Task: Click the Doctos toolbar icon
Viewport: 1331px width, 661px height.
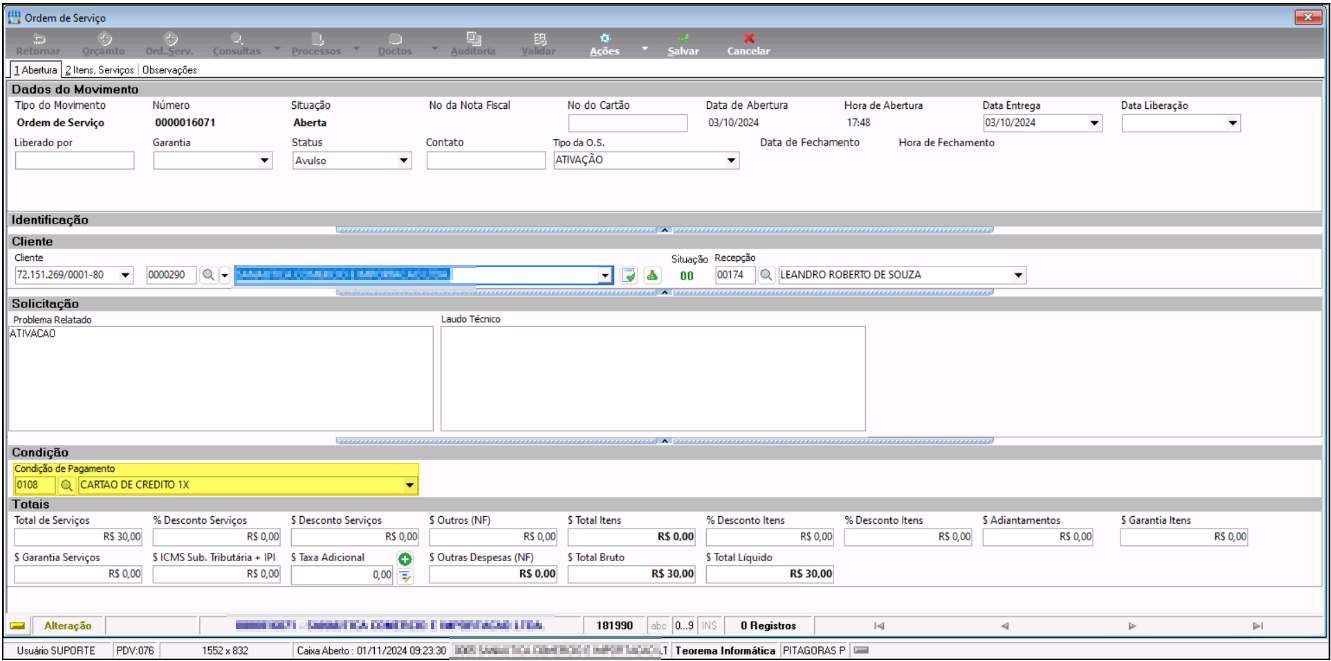Action: click(x=395, y=38)
